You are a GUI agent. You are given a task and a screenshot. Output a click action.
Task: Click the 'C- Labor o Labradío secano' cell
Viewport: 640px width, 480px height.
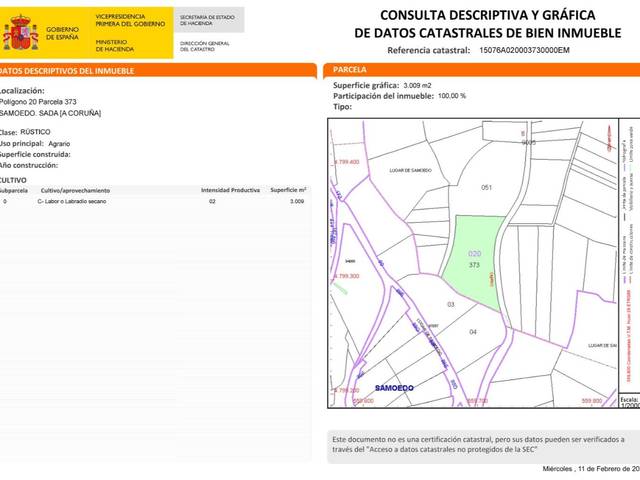tap(72, 201)
